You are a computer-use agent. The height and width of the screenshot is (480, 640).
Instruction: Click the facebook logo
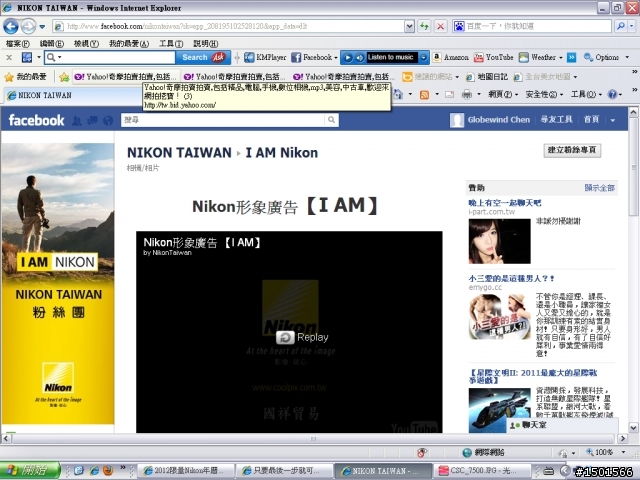pyautogui.click(x=36, y=120)
